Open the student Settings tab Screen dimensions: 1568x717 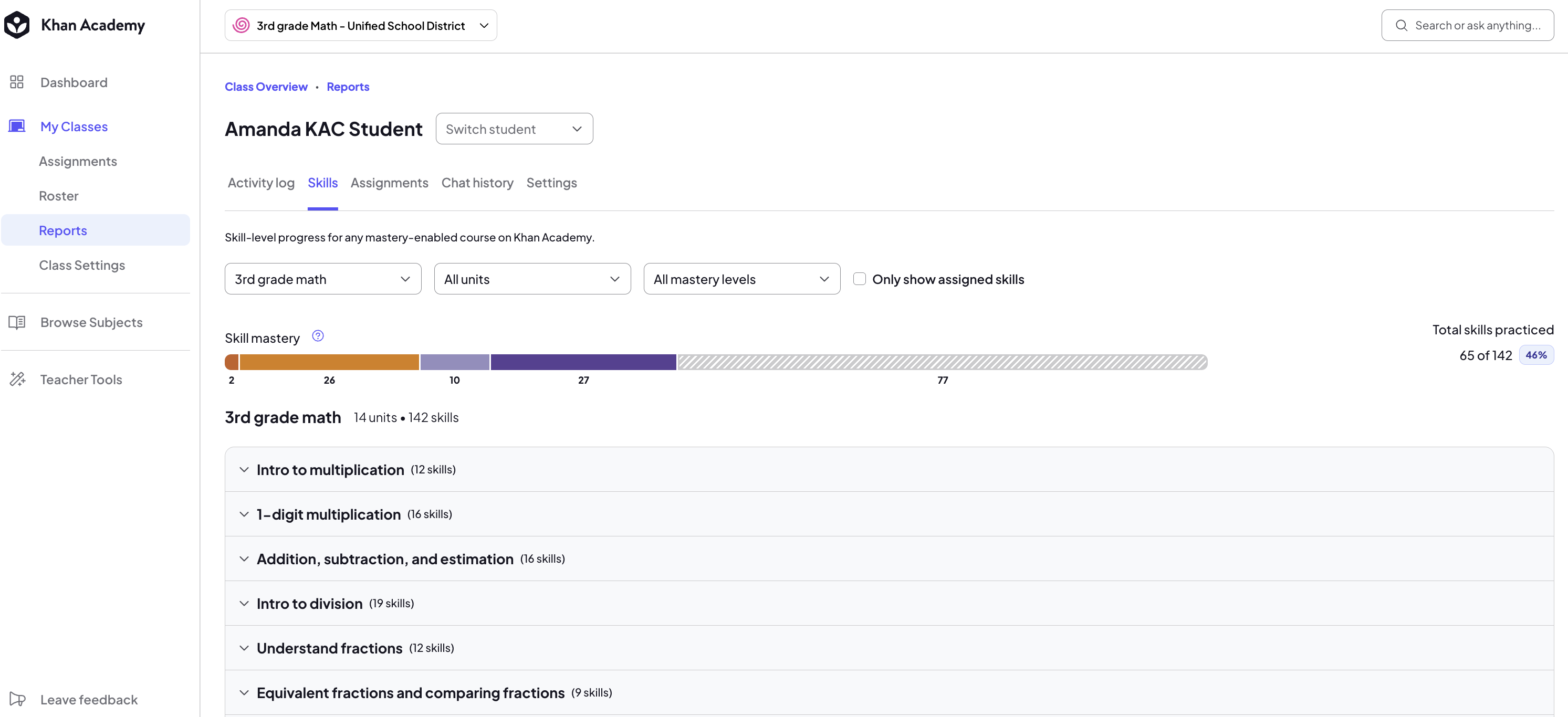tap(551, 183)
